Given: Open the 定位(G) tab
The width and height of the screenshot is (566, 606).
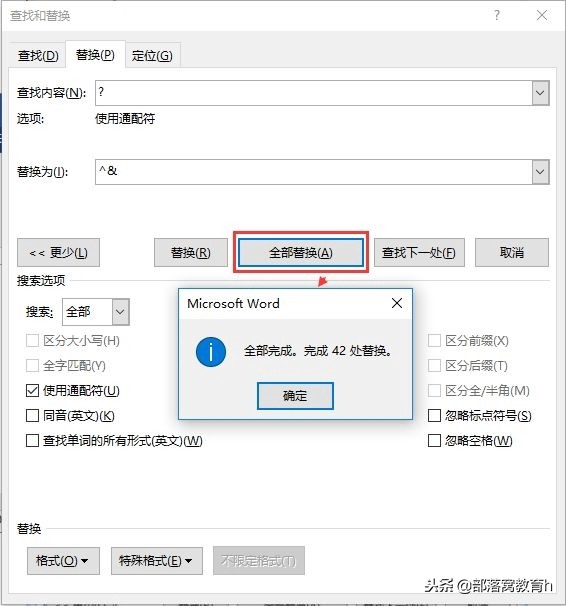Looking at the screenshot, I should [152, 56].
